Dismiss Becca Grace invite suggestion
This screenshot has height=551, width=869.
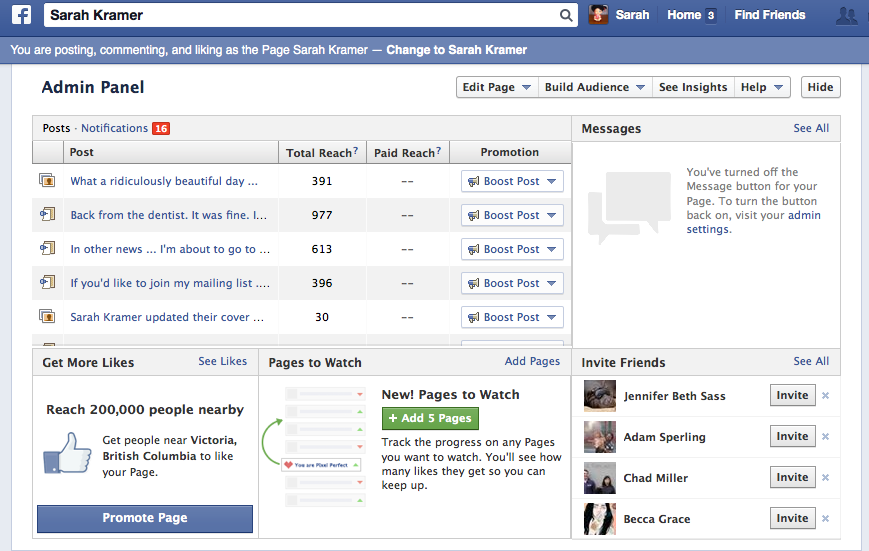tap(825, 518)
